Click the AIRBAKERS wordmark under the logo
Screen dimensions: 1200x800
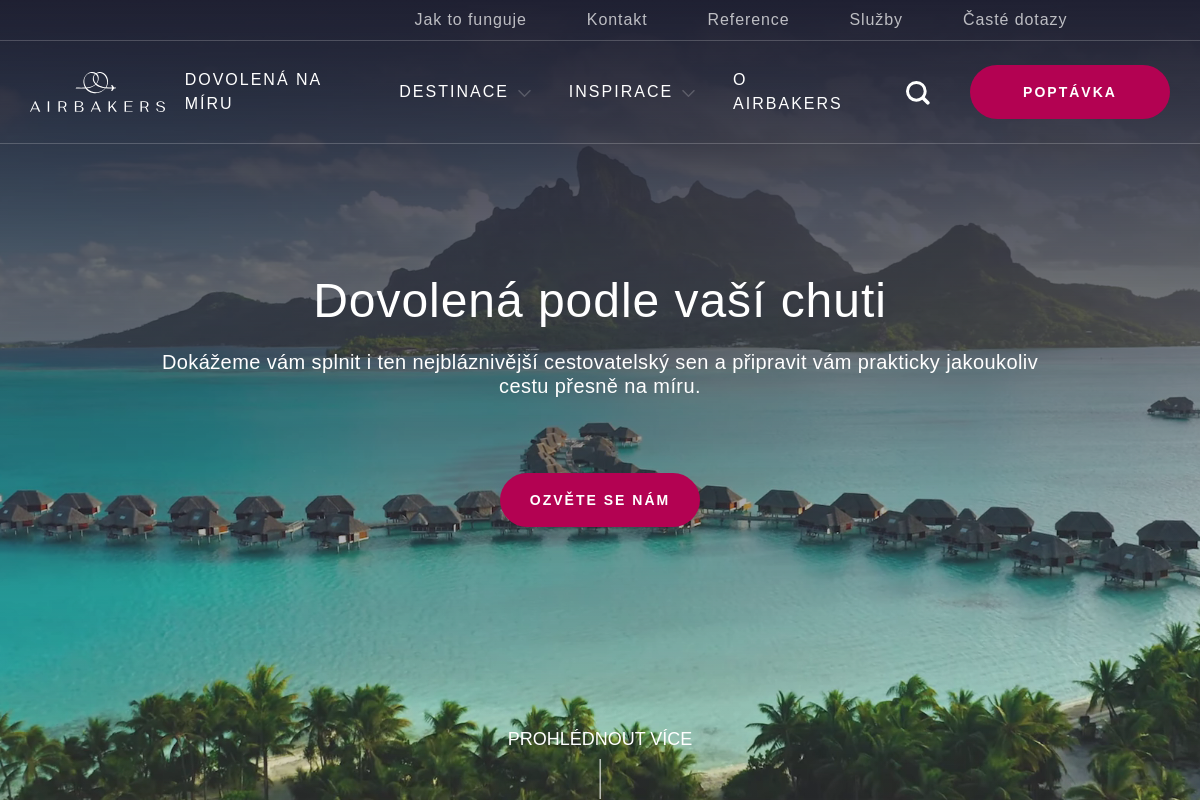coord(98,106)
